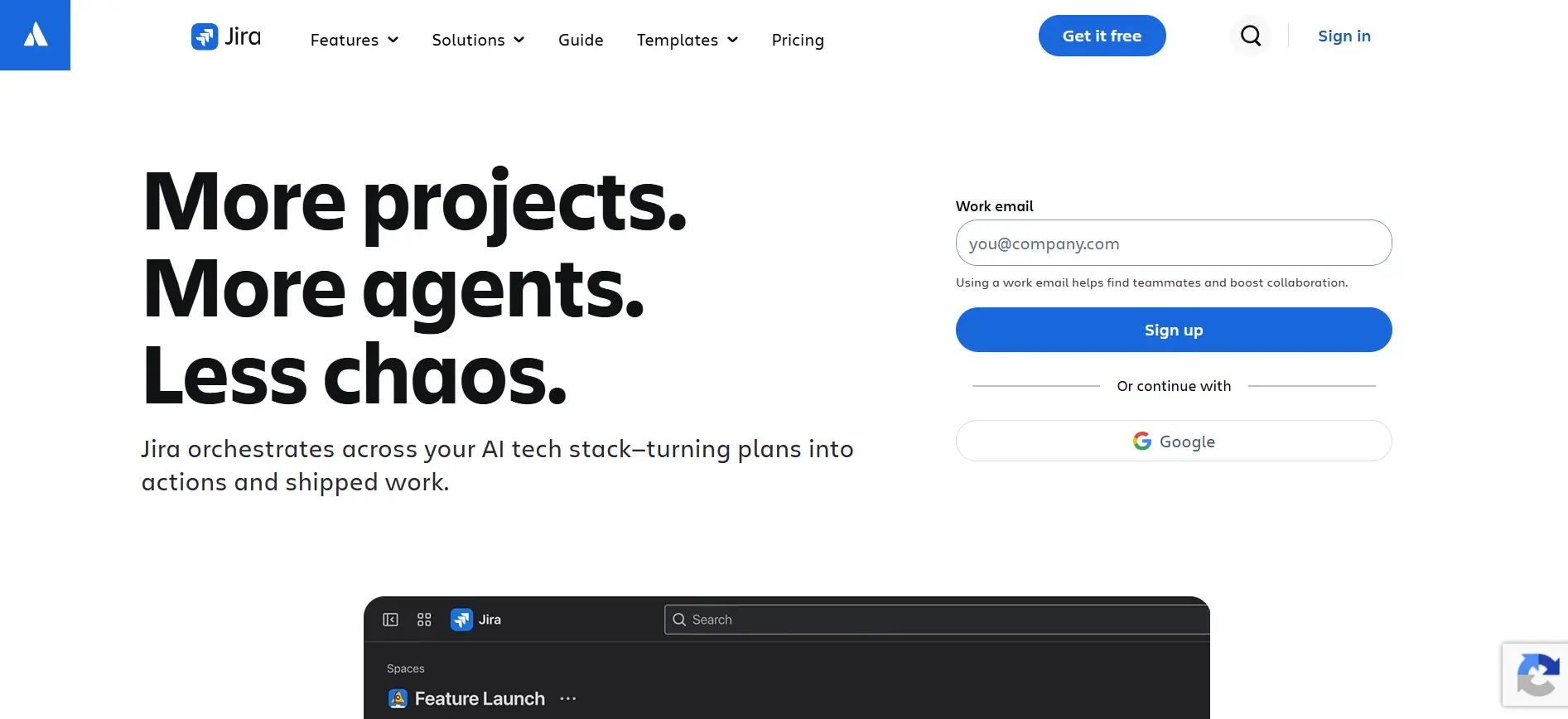Click the Atlassian logo icon
The height and width of the screenshot is (719, 1568).
tap(35, 35)
